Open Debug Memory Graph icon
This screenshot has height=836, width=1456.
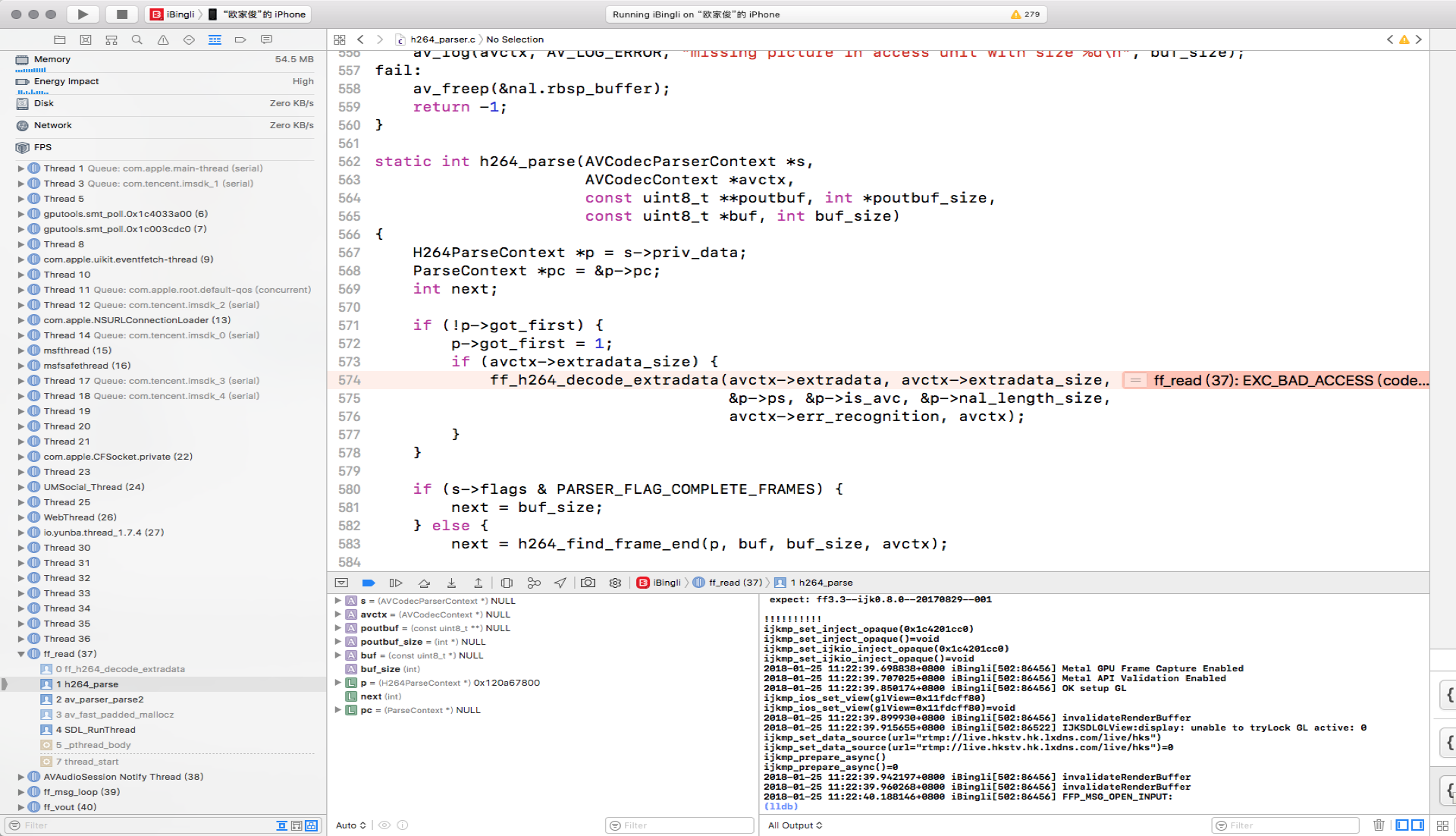pyautogui.click(x=534, y=583)
